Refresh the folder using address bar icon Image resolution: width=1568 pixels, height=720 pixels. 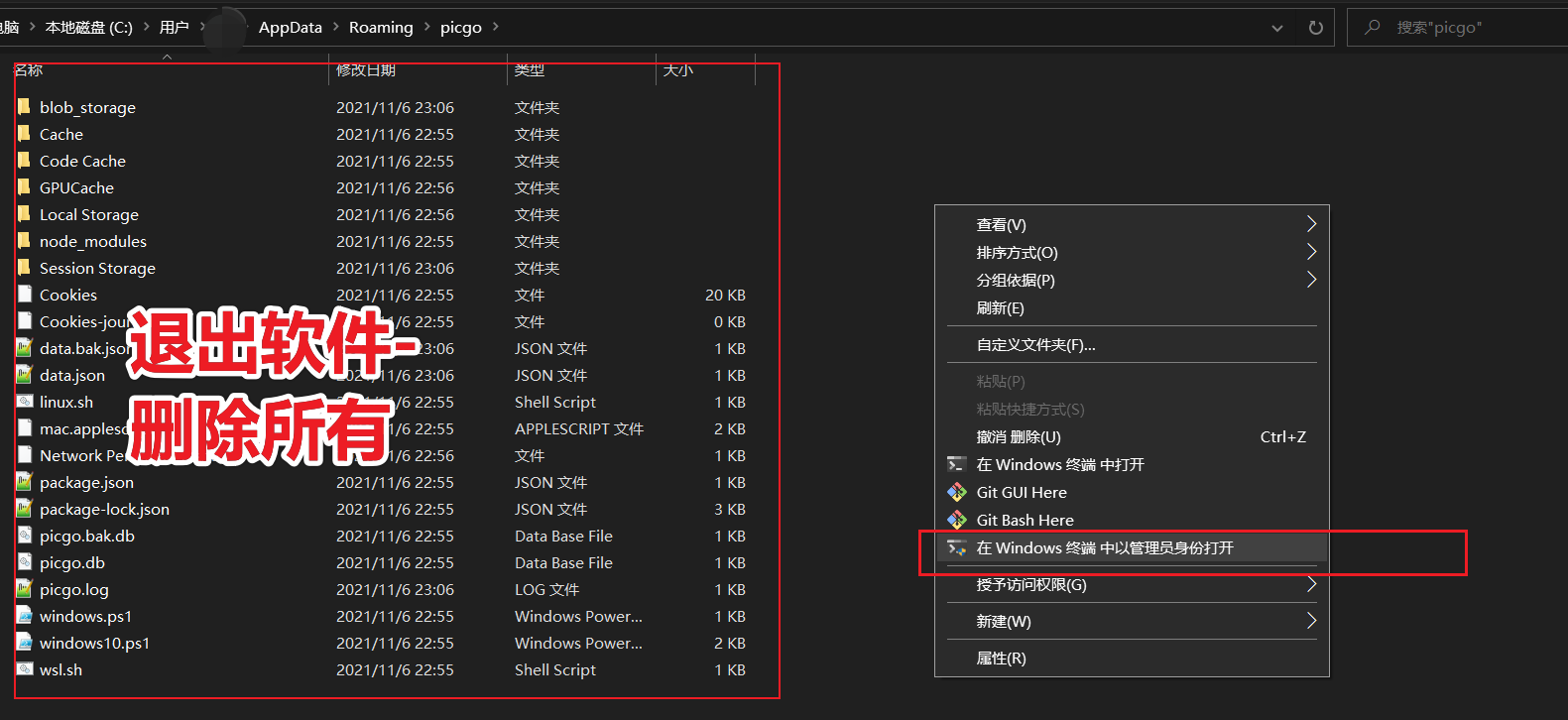1315,28
